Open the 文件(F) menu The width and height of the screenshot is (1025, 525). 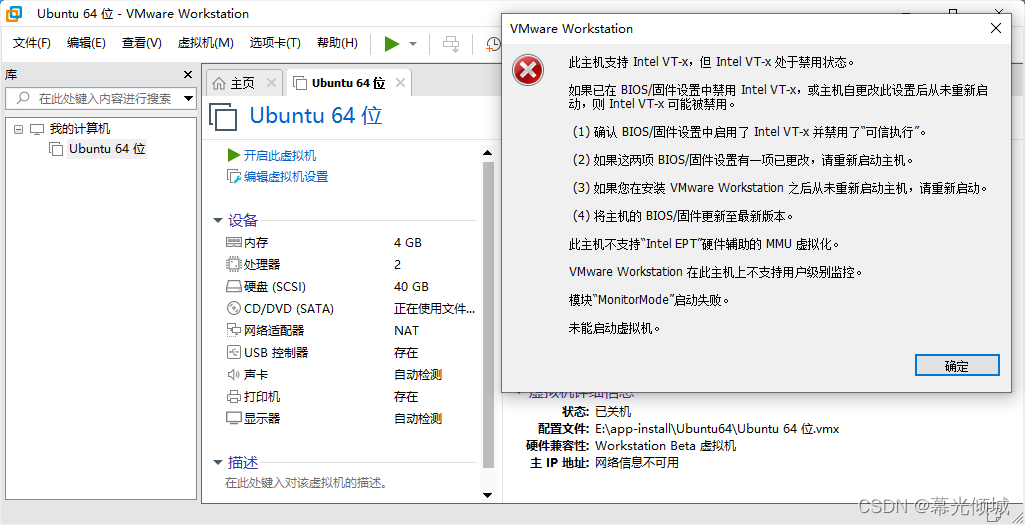point(32,43)
